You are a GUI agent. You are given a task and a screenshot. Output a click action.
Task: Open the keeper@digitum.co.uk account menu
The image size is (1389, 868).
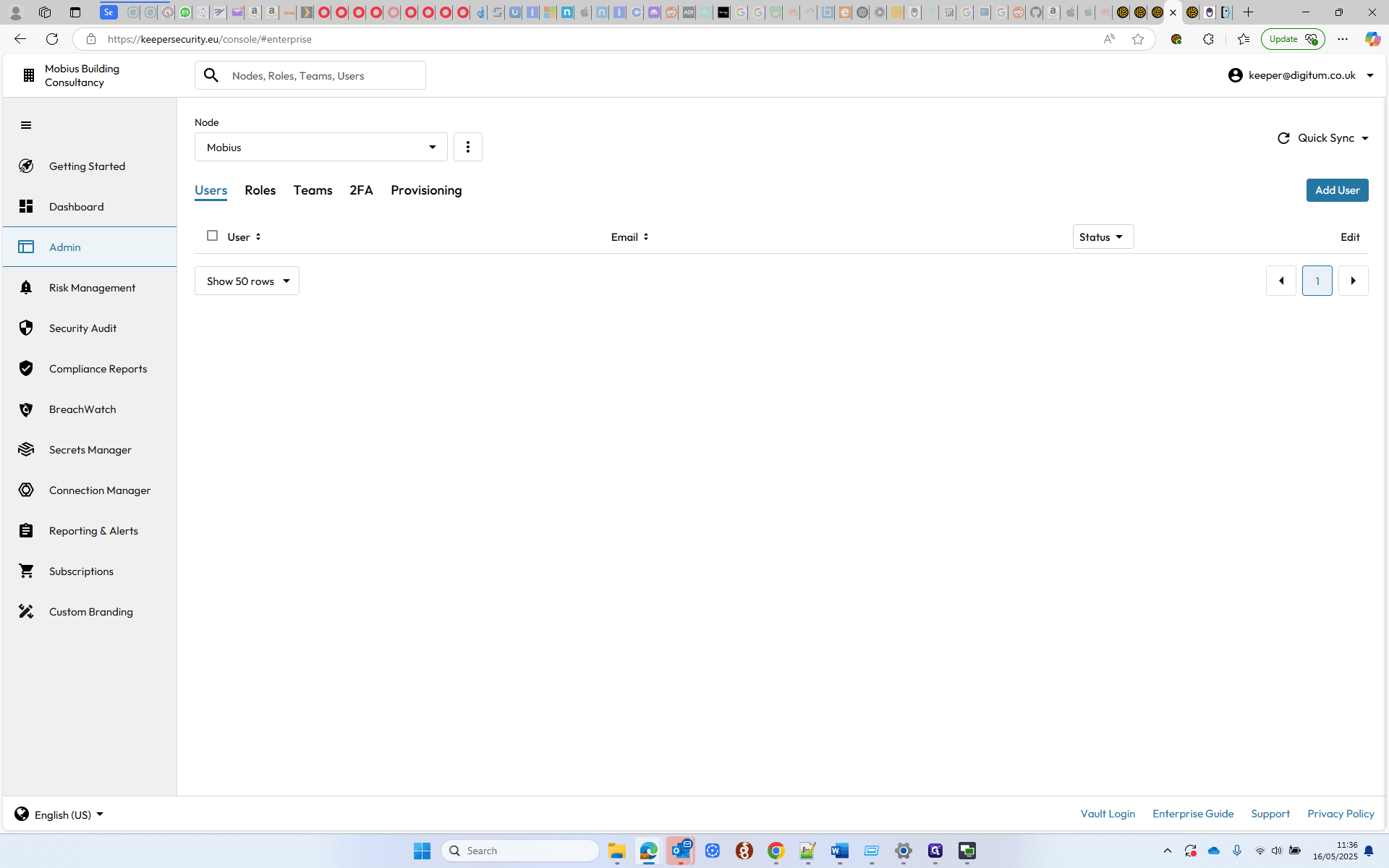click(x=1301, y=75)
